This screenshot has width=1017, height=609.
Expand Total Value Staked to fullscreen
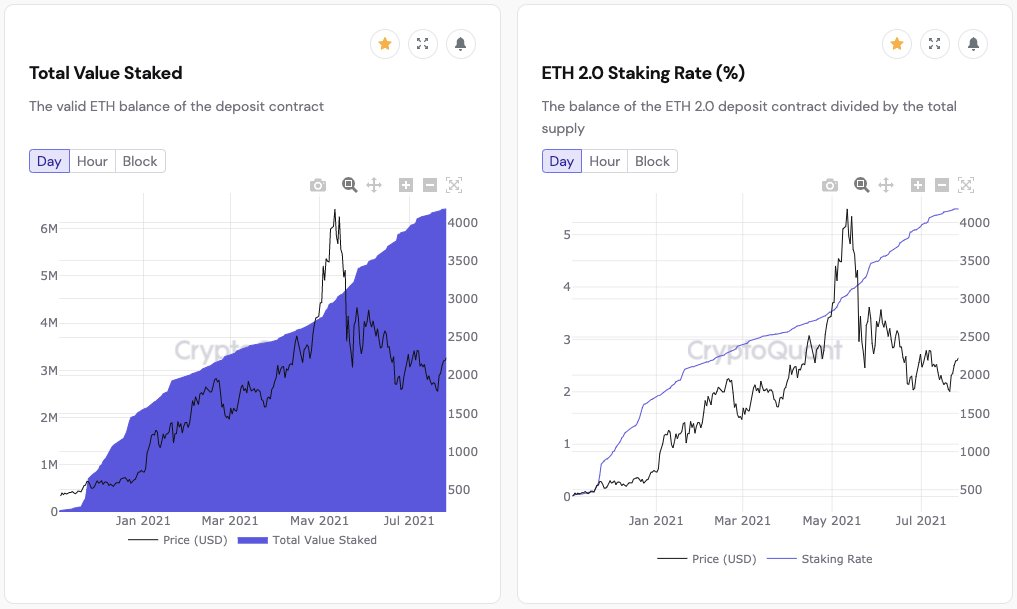422,44
